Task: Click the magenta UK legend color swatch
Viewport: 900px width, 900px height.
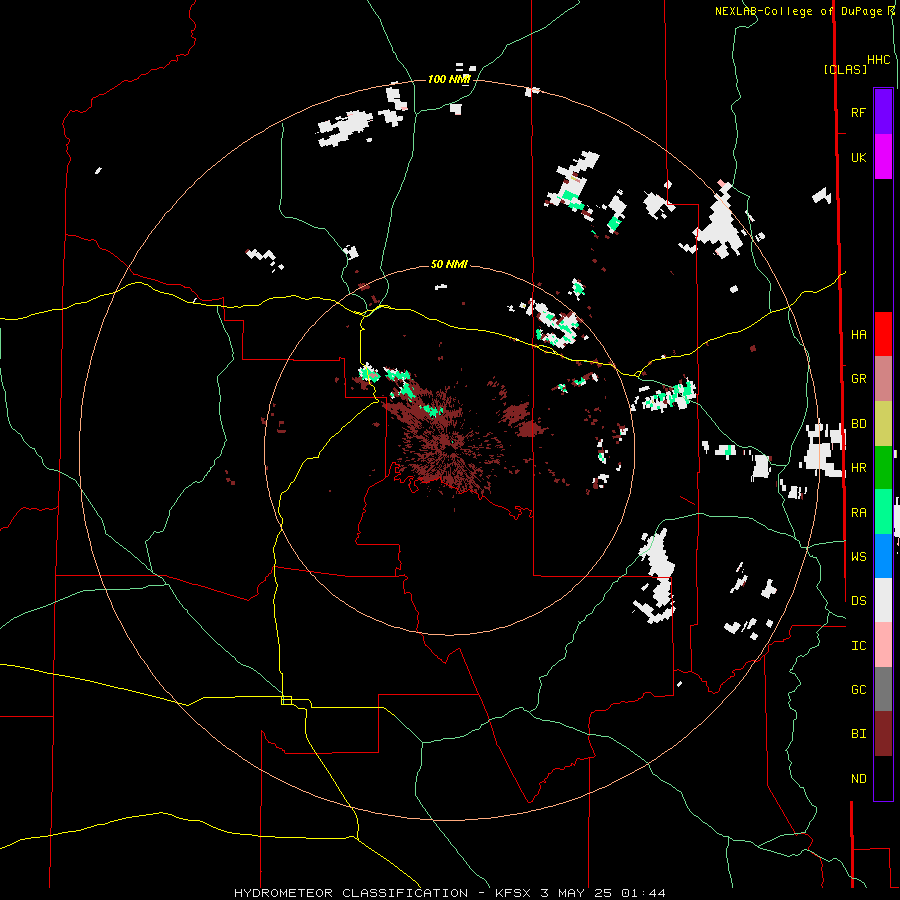Action: click(883, 157)
